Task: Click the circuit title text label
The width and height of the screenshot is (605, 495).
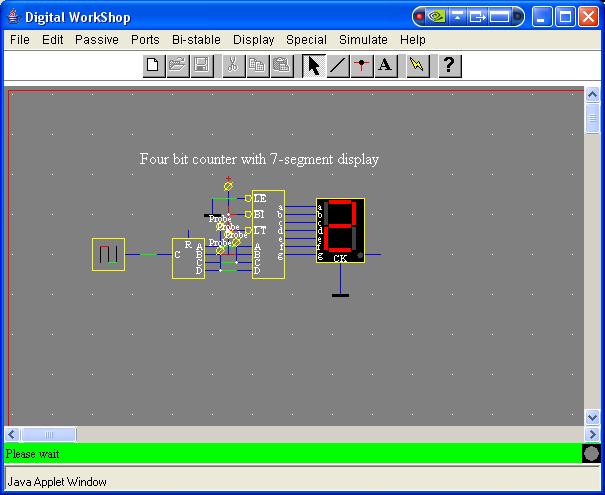Action: [259, 159]
